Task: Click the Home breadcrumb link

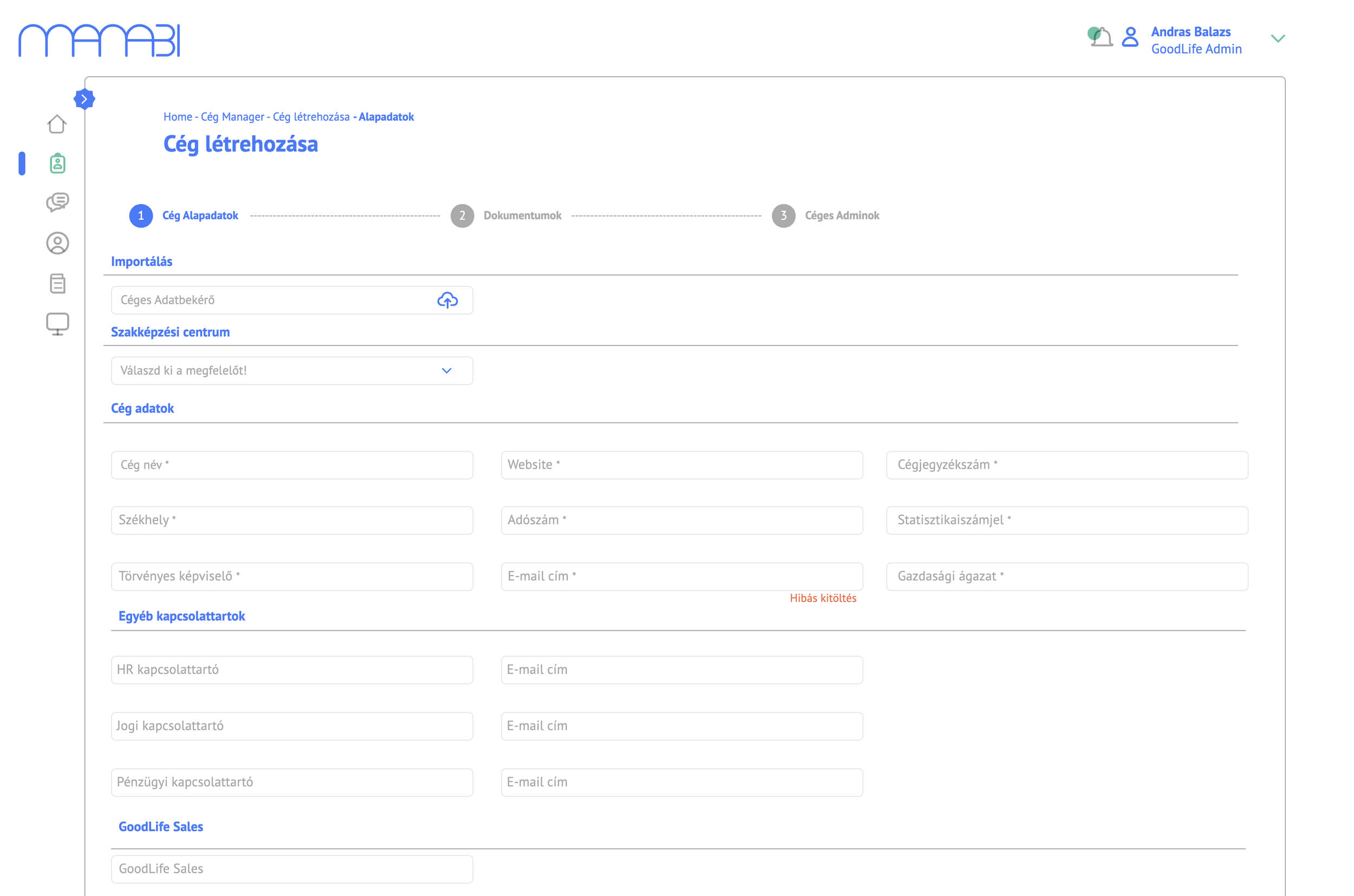Action: [x=177, y=116]
